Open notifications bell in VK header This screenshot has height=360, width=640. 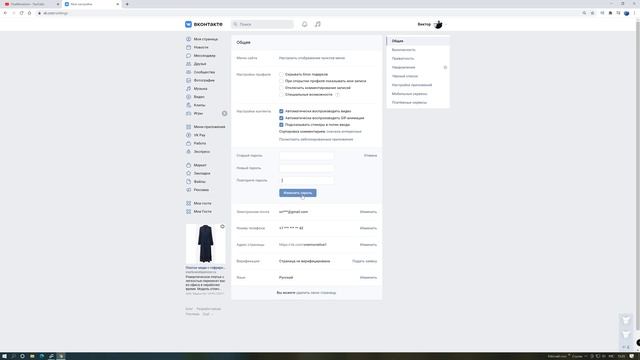coord(304,24)
